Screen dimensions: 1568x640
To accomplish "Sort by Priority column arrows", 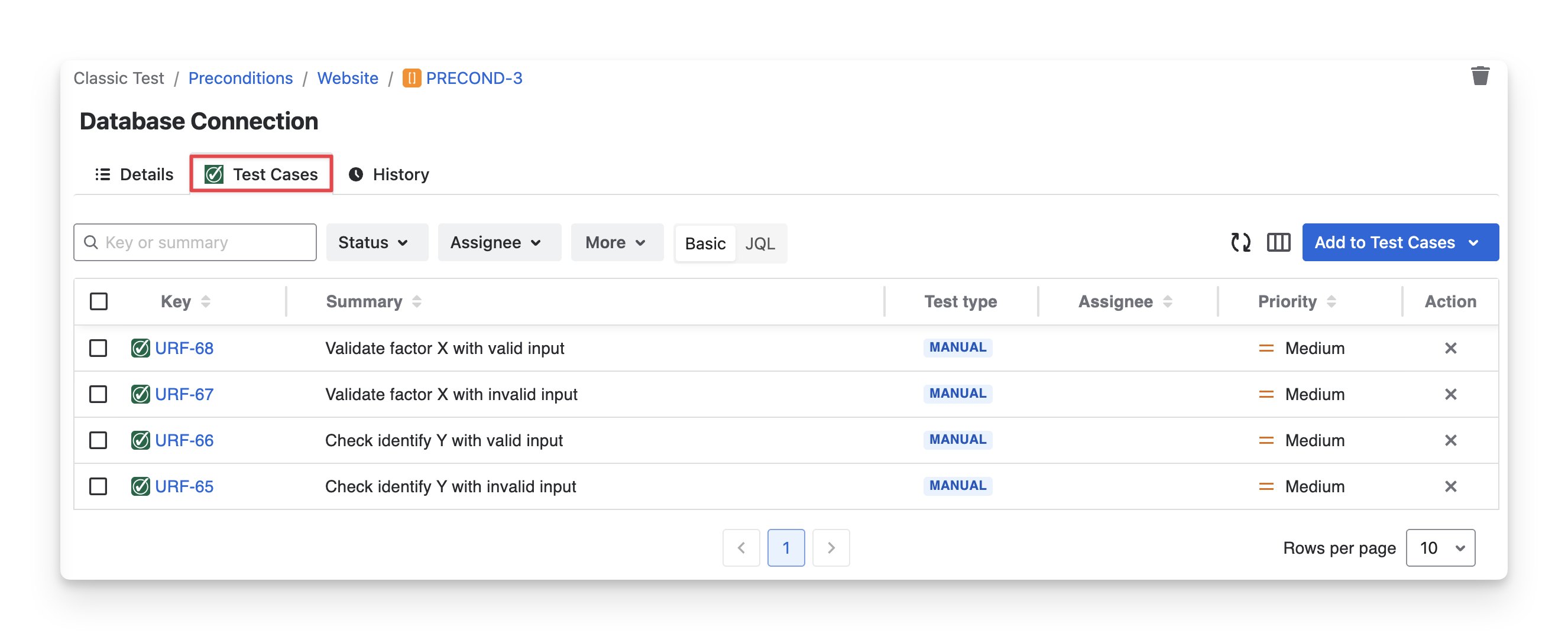I will (x=1331, y=301).
